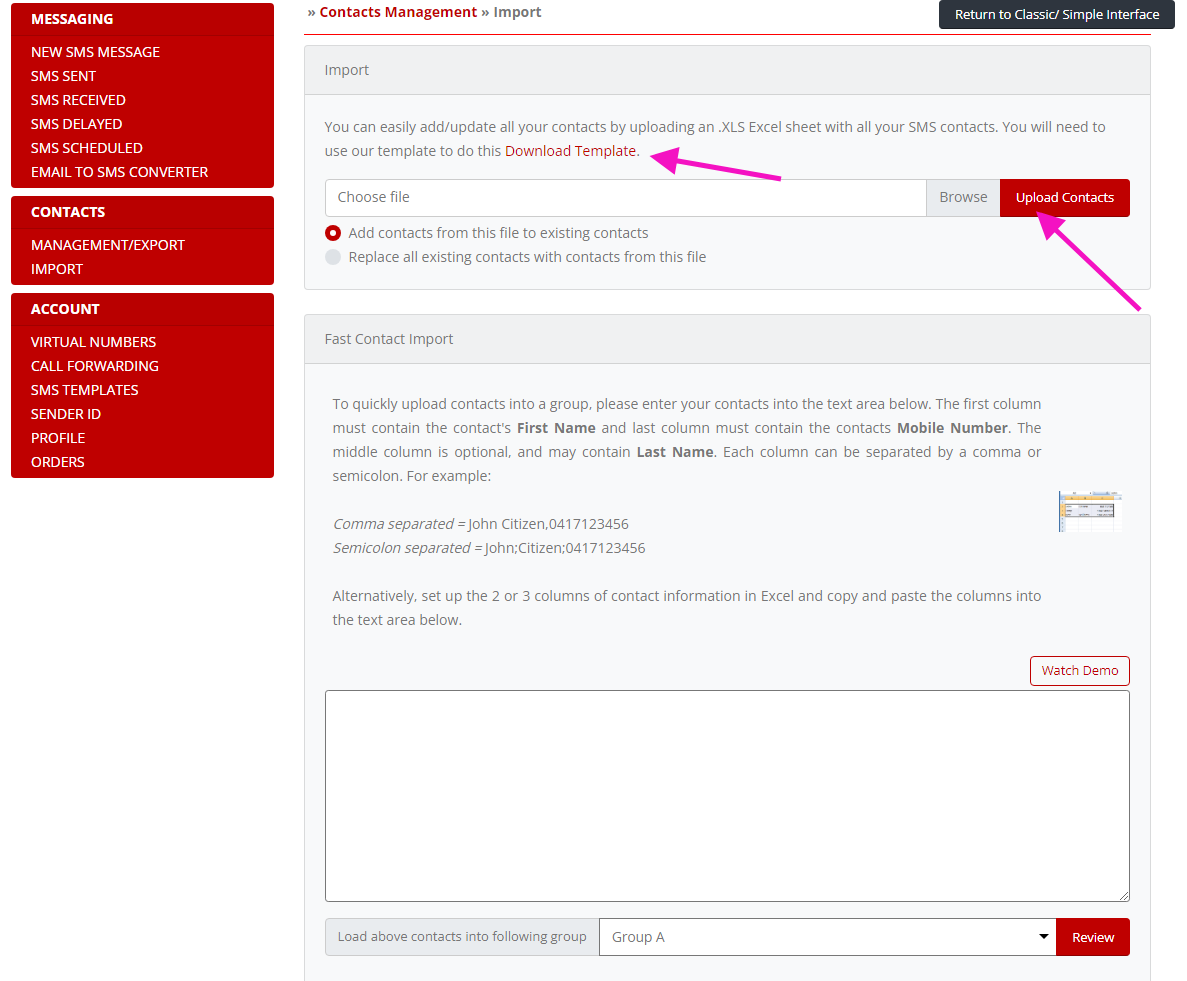Open the Excel spreadsheet example thumbnail
Viewport: 1187px width, 981px height.
pos(1090,512)
